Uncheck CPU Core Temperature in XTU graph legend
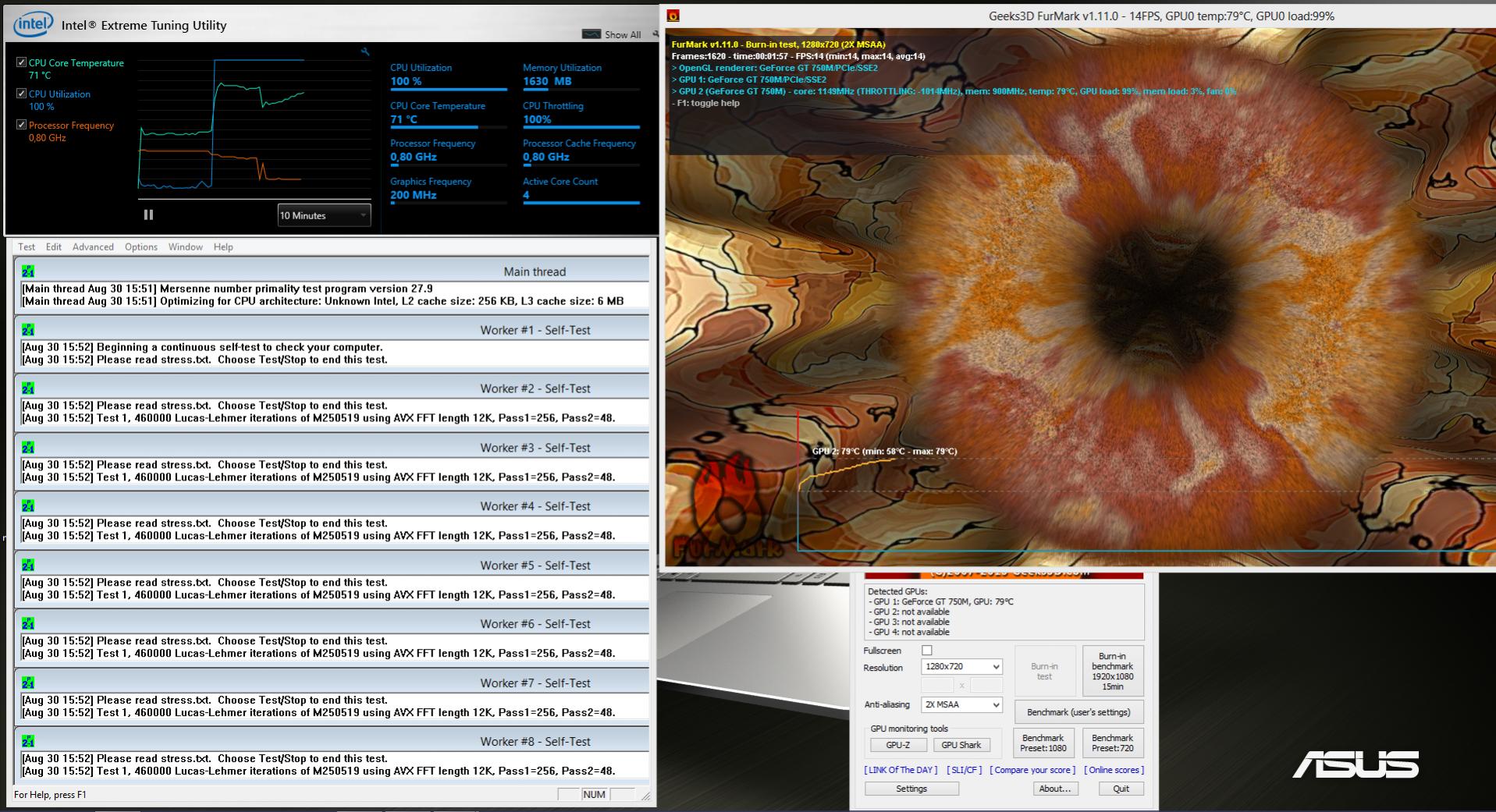The width and height of the screenshot is (1496, 812). 22,62
